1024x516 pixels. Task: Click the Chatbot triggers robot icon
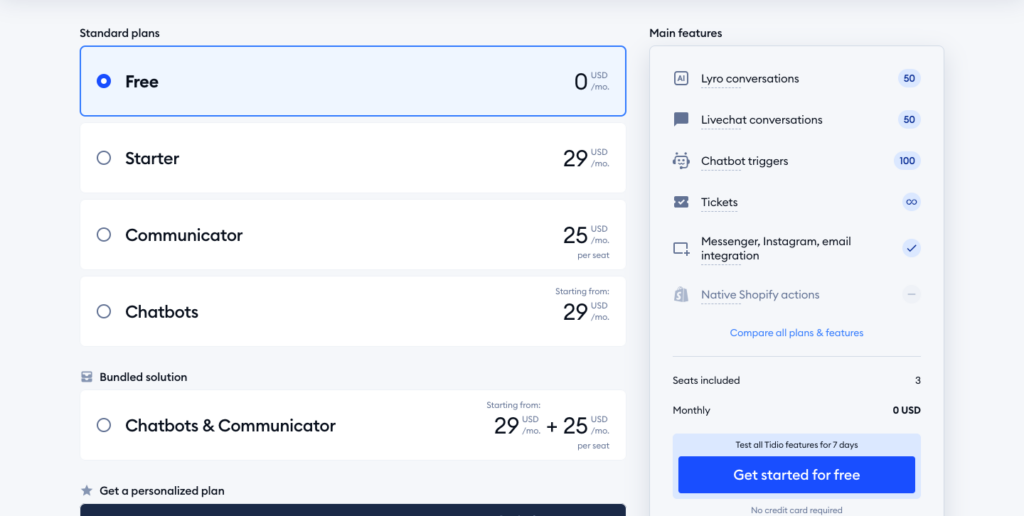tap(681, 161)
